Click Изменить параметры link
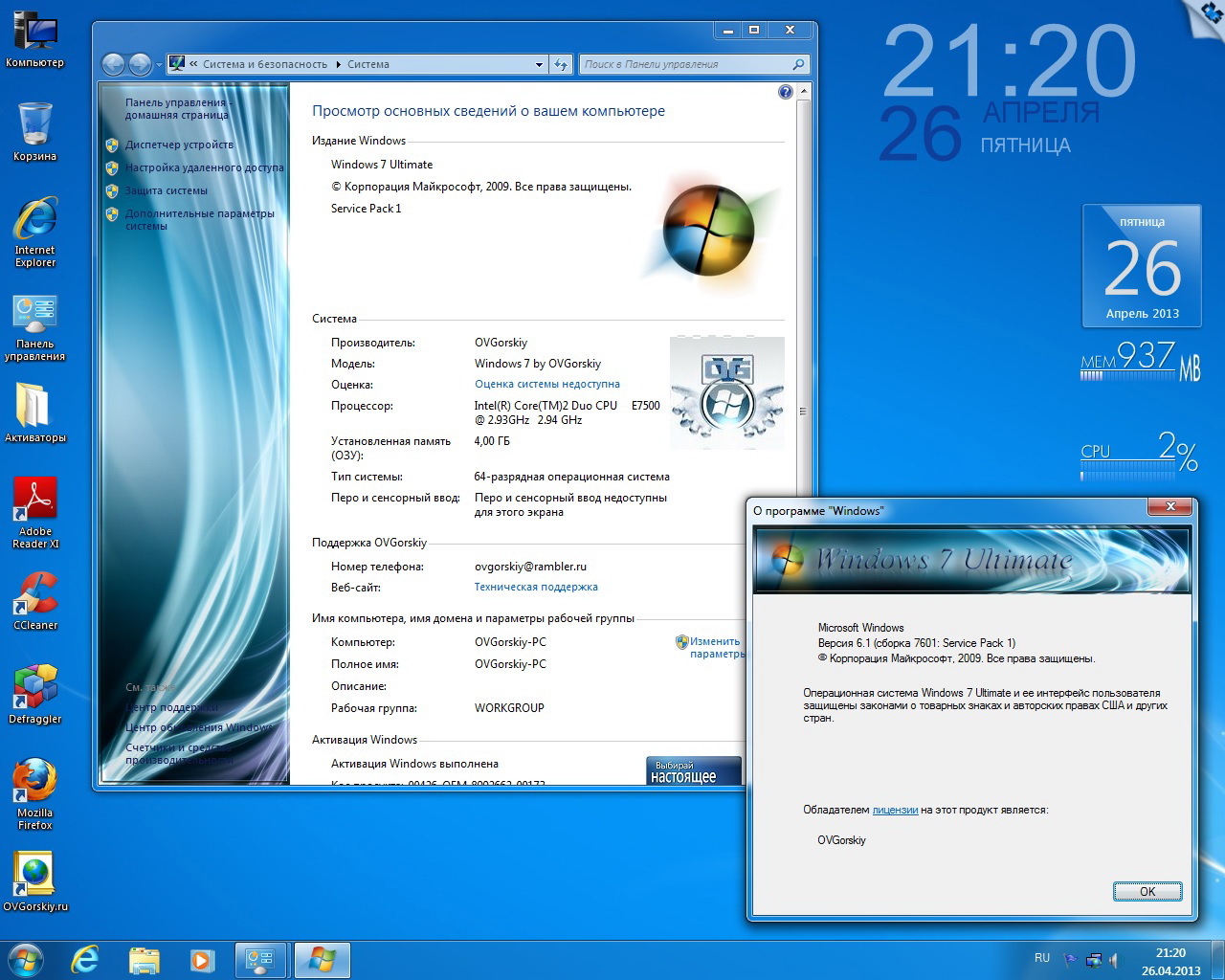This screenshot has width=1225, height=980. click(716, 648)
